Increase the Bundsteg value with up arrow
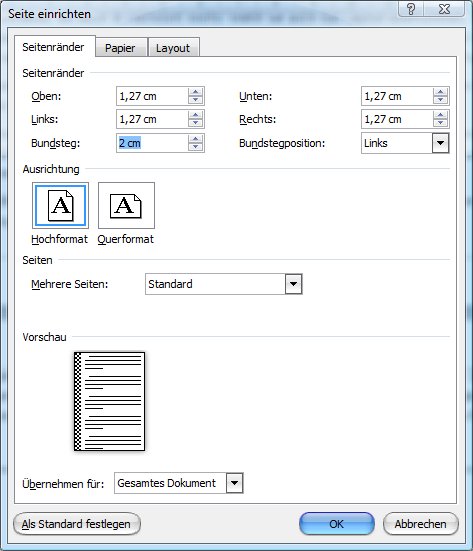This screenshot has width=473, height=551. click(195, 139)
